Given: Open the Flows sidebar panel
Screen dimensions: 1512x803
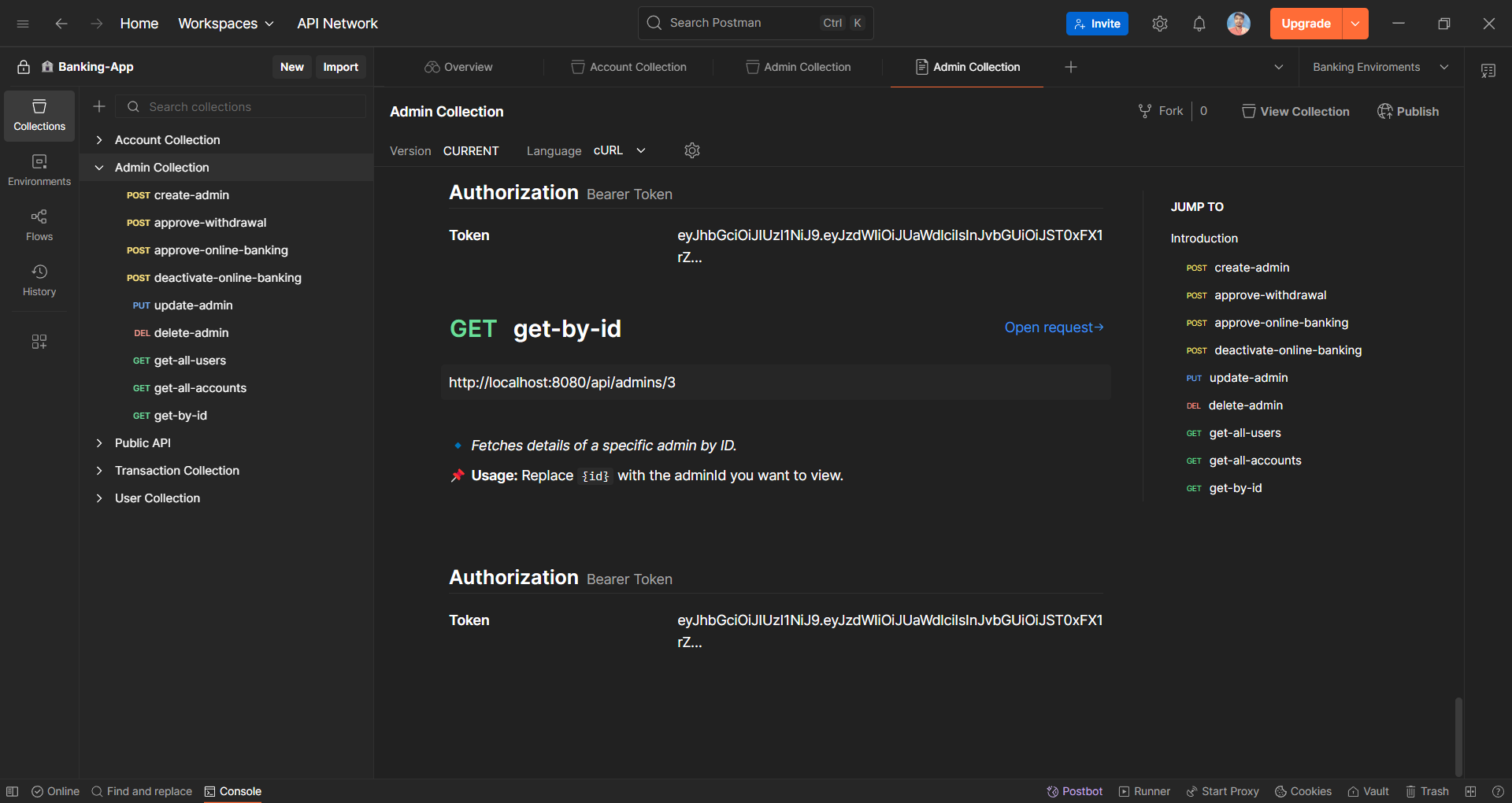Looking at the screenshot, I should [x=39, y=224].
